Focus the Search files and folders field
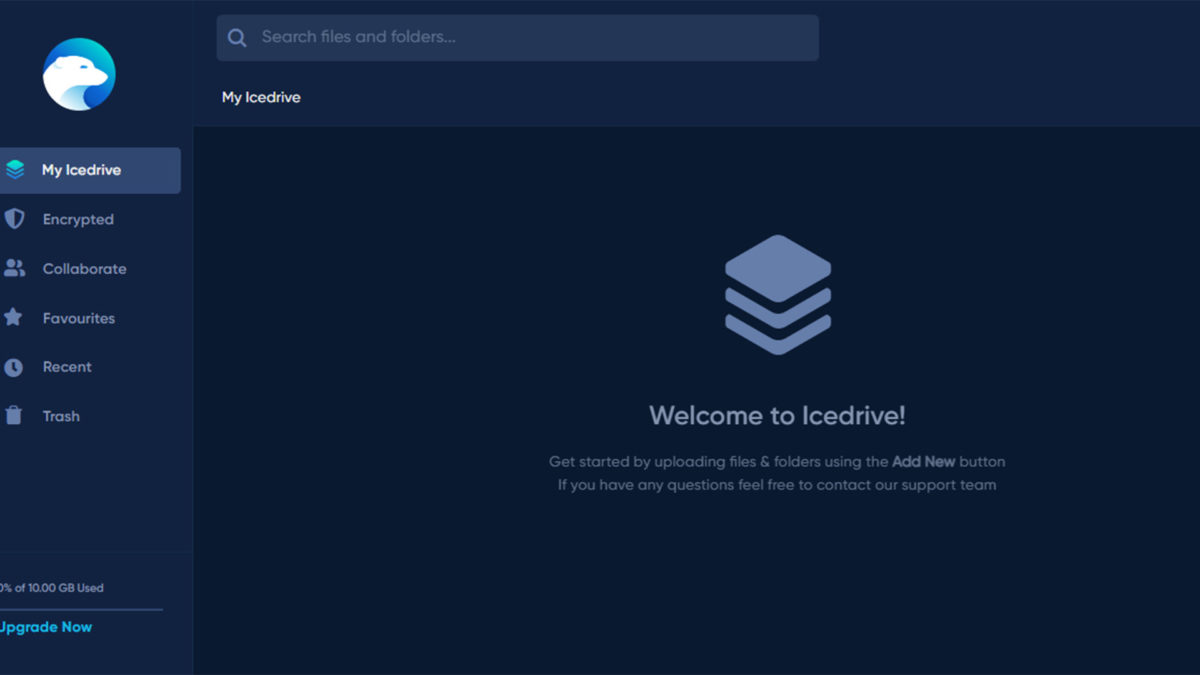The width and height of the screenshot is (1200, 675). [x=518, y=38]
